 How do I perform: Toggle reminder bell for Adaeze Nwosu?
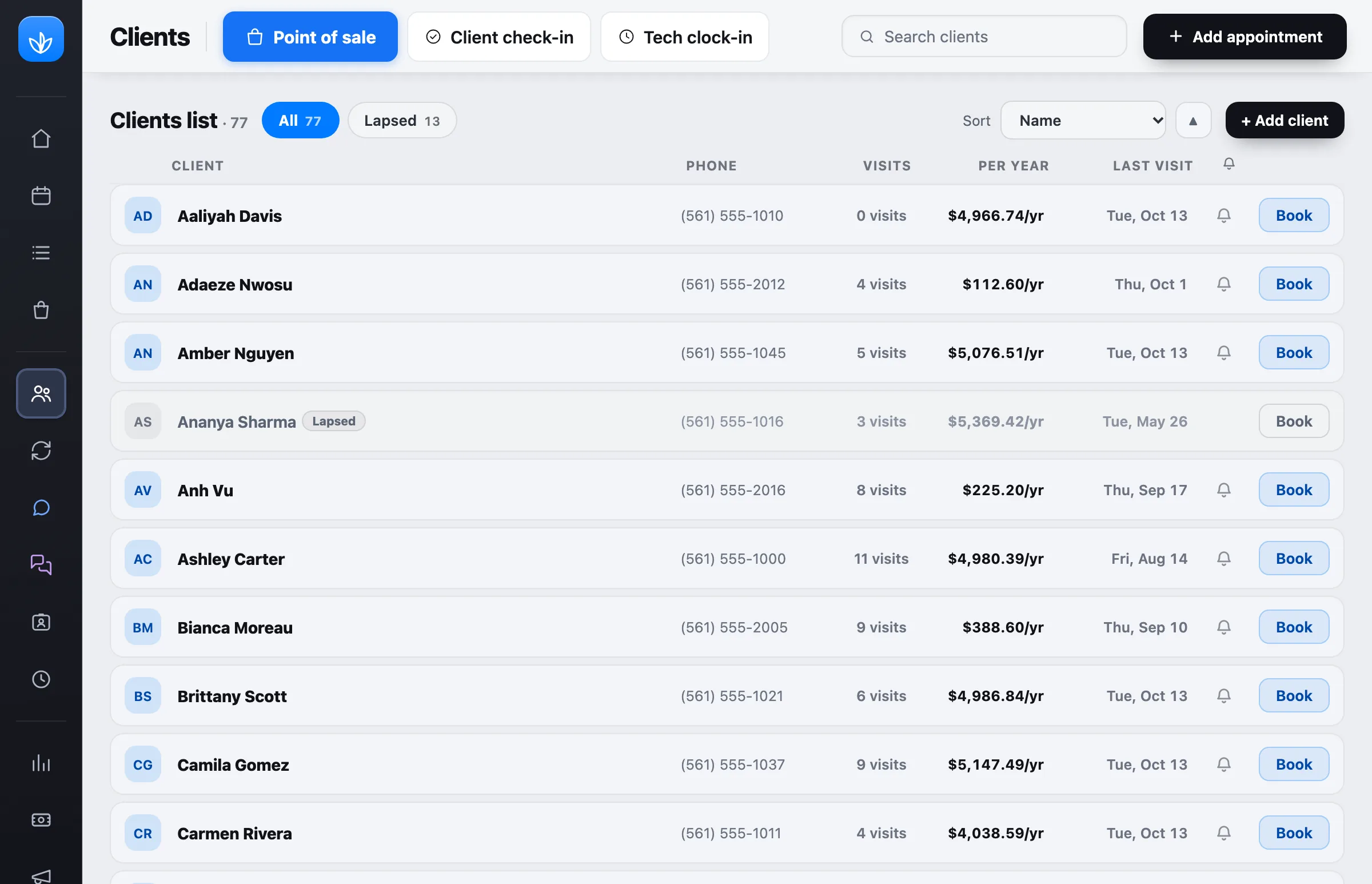1223,284
